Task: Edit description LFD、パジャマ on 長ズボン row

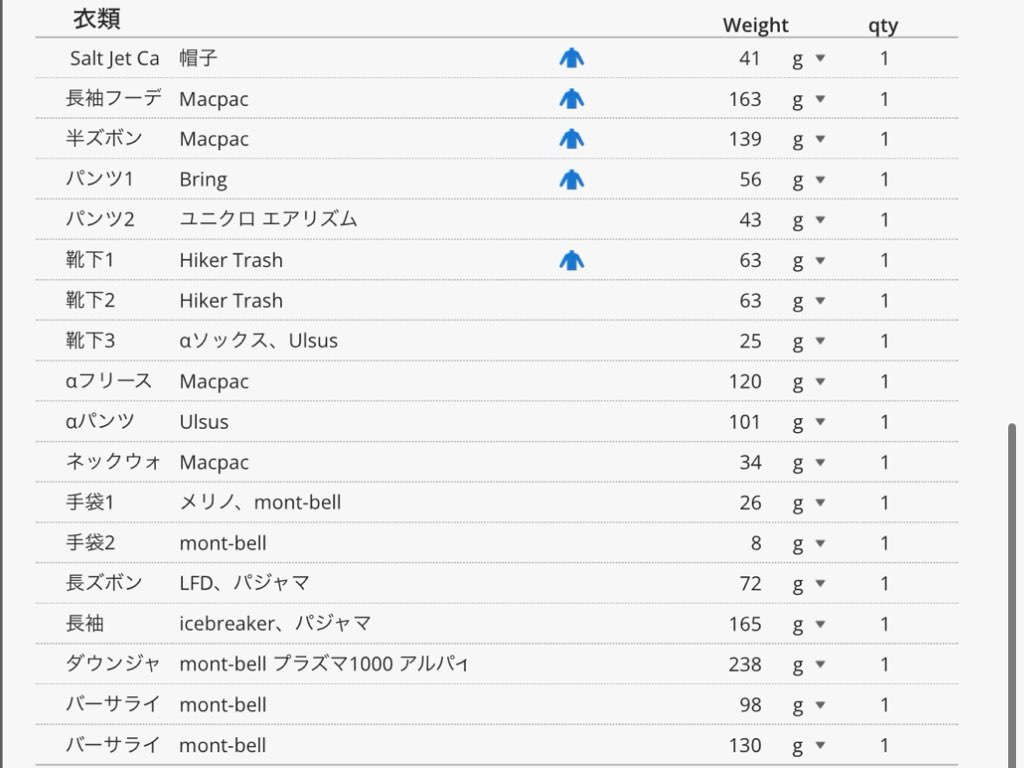Action: click(244, 584)
